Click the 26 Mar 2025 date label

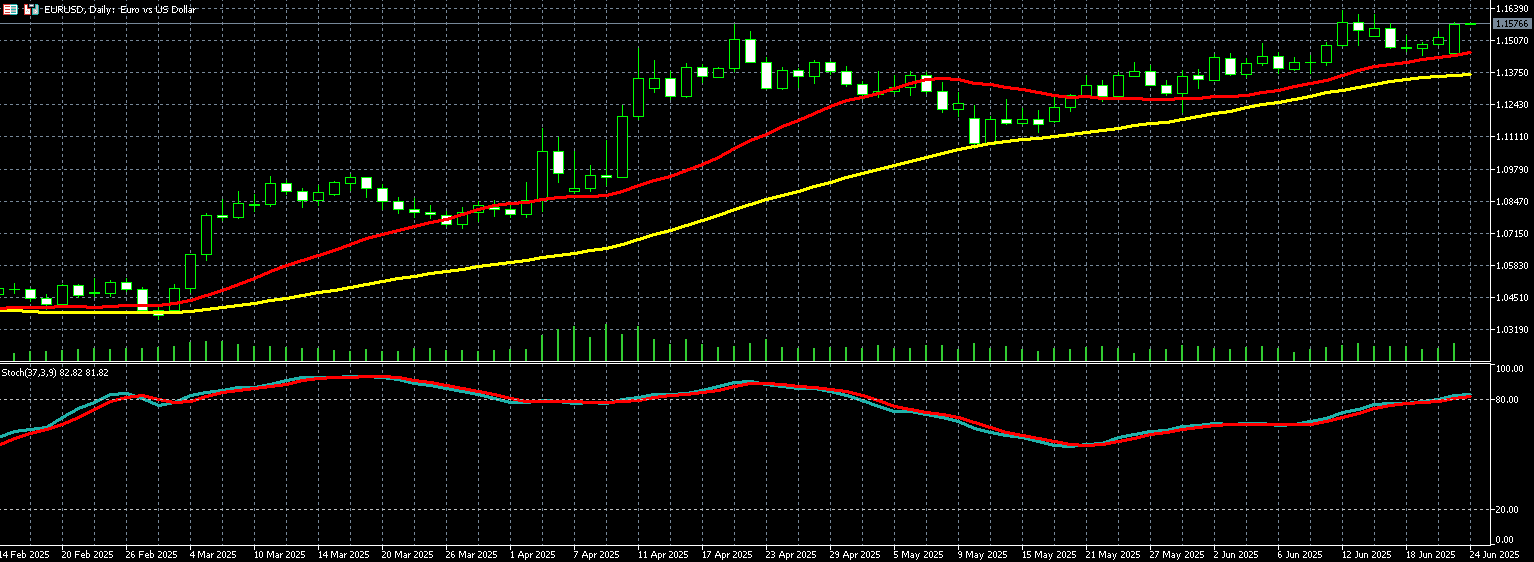(472, 554)
